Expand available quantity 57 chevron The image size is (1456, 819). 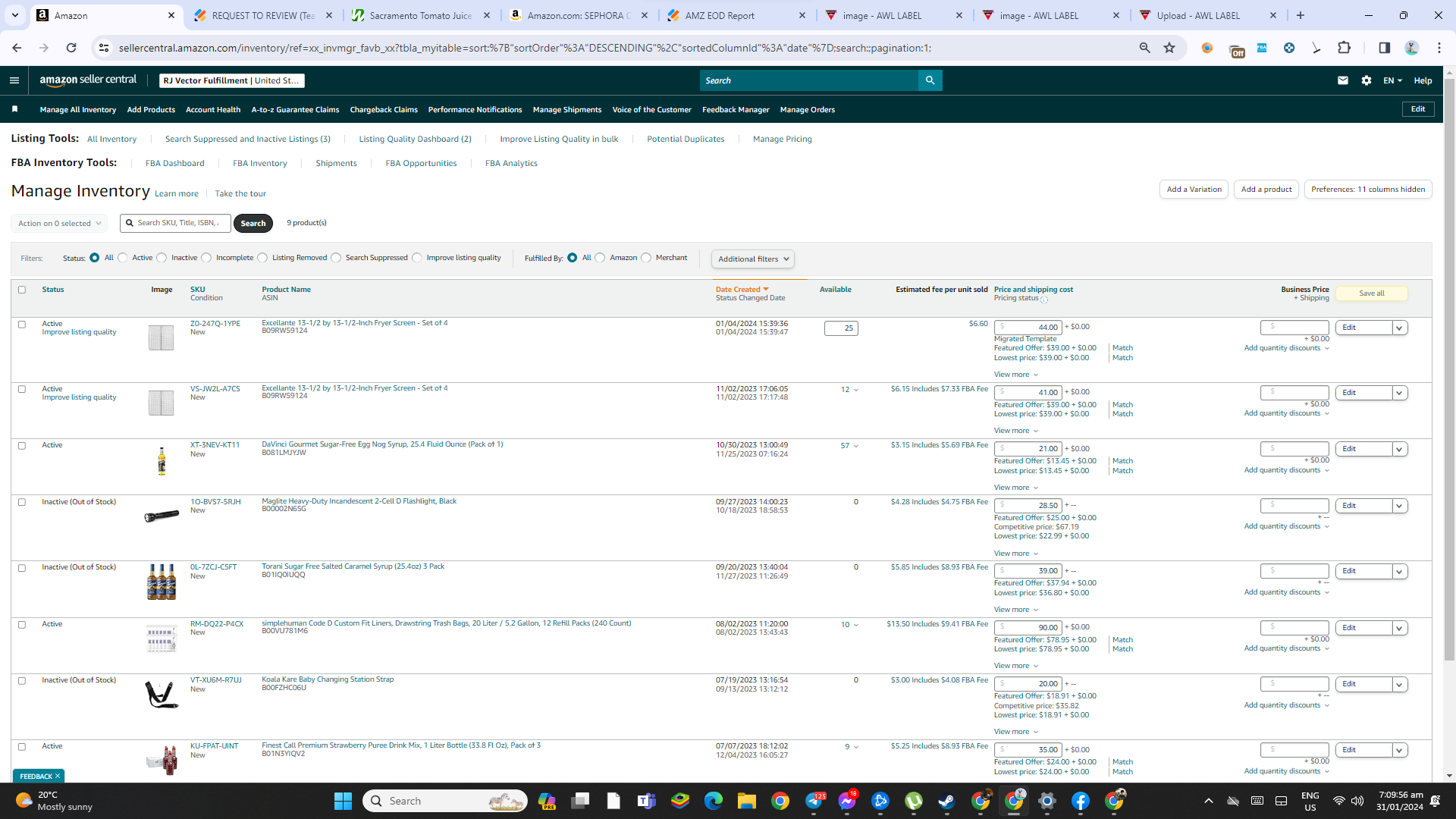(856, 446)
